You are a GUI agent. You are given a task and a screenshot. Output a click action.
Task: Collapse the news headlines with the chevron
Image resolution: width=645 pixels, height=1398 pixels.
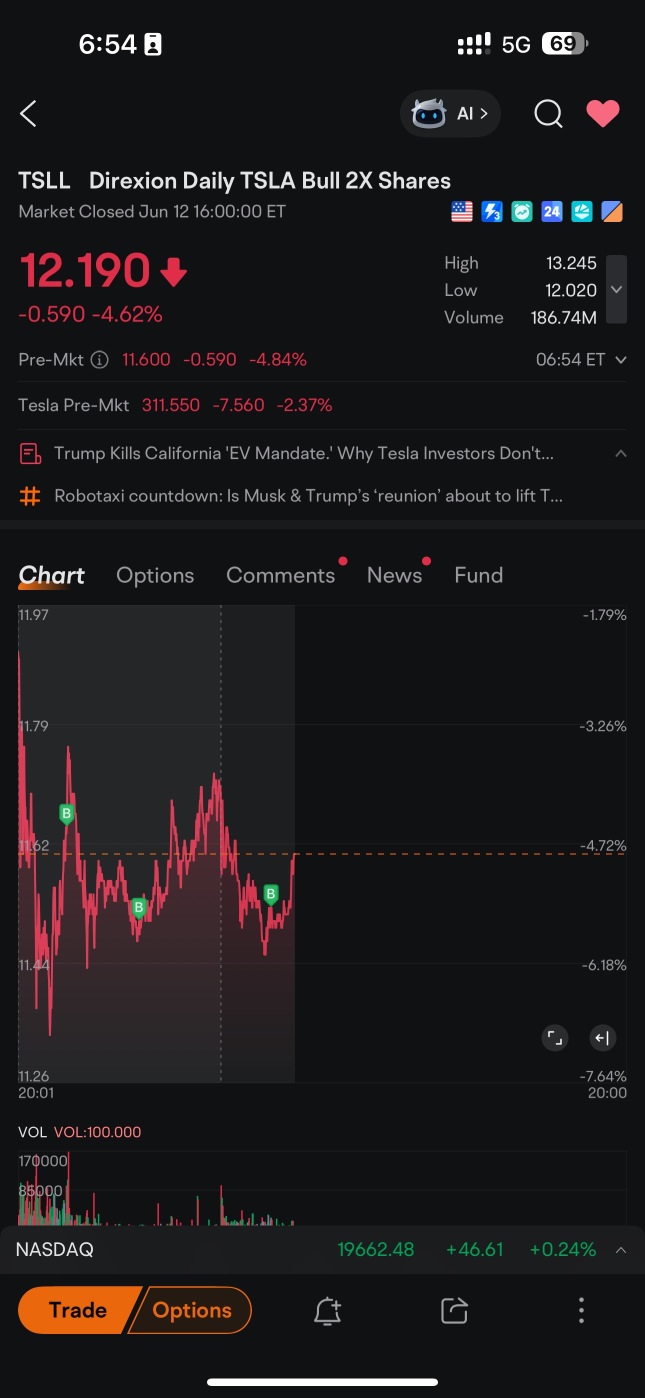tap(621, 454)
